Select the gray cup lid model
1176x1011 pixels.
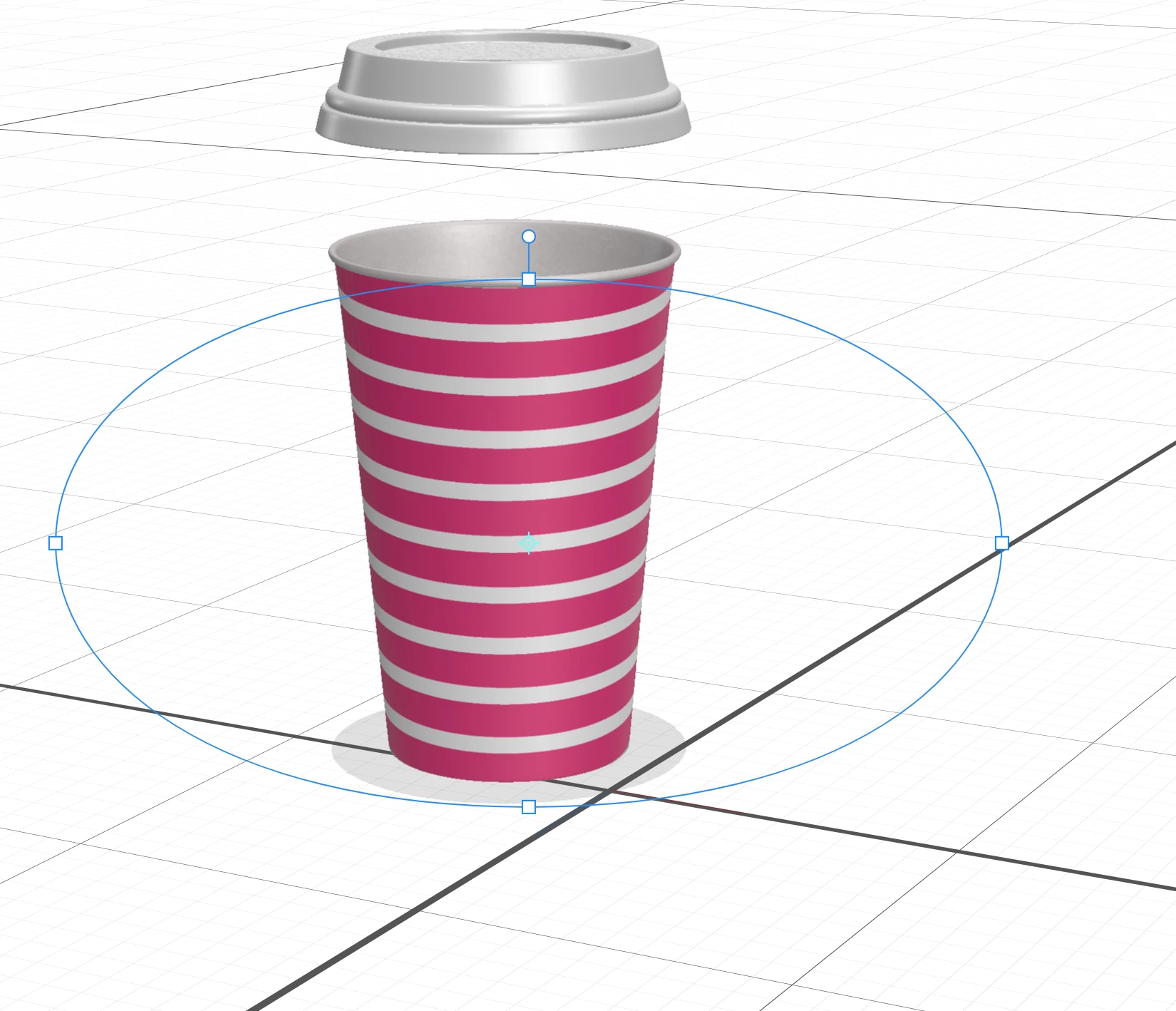click(503, 91)
